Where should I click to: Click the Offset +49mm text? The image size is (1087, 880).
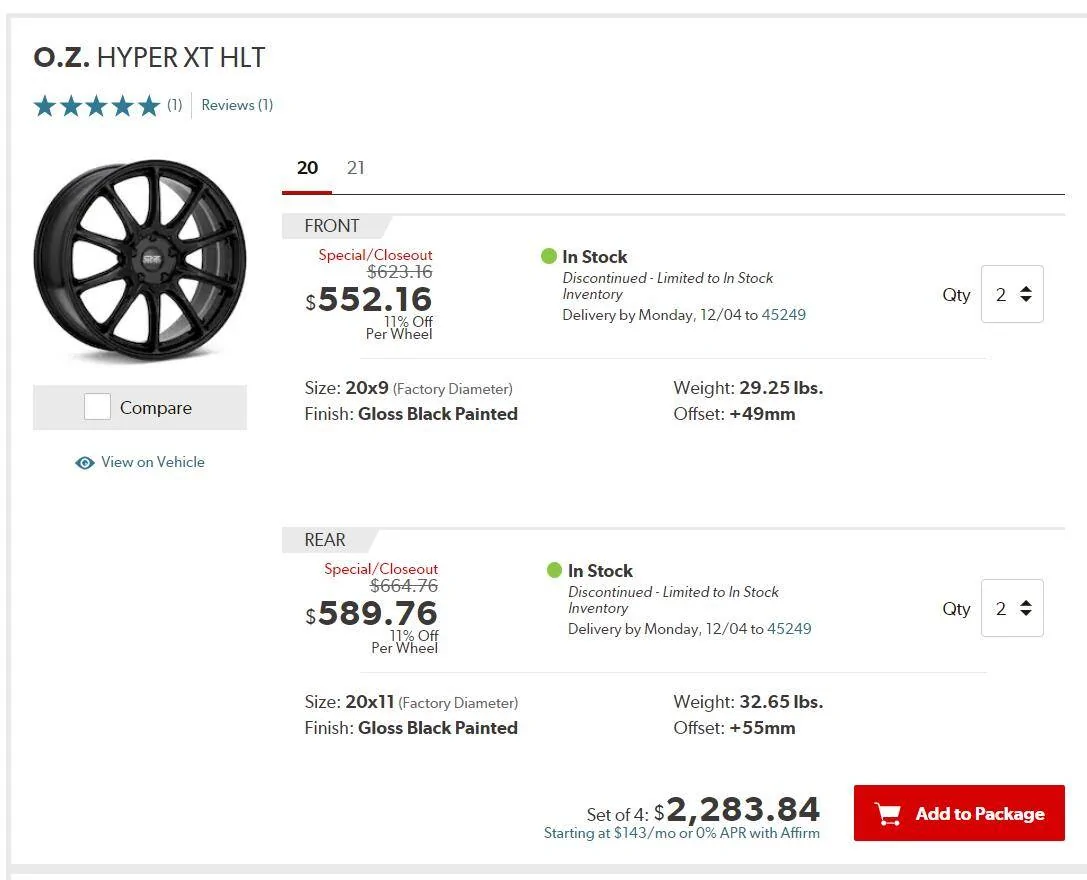click(x=734, y=414)
